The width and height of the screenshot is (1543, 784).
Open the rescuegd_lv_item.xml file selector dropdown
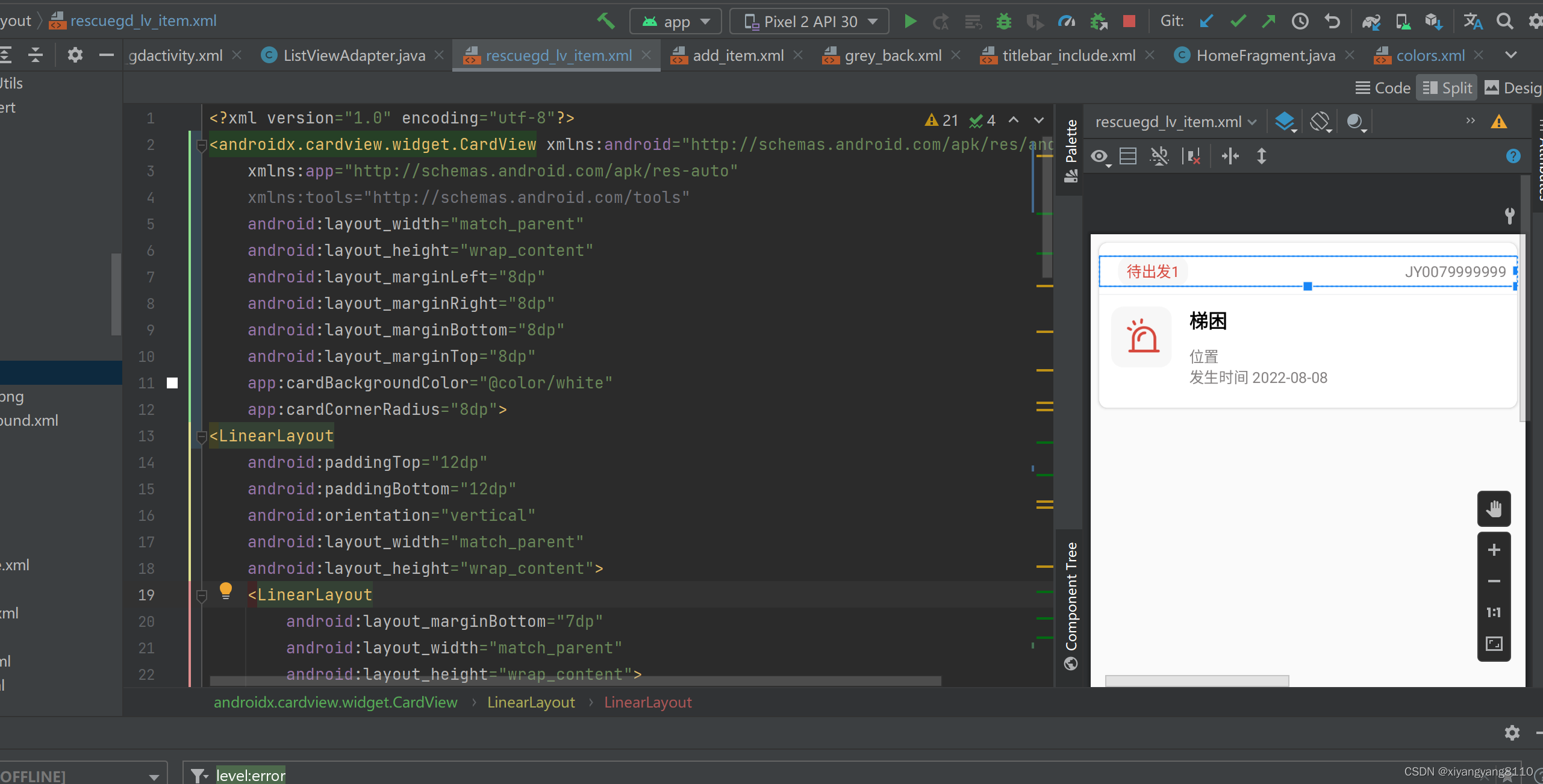[x=1176, y=122]
